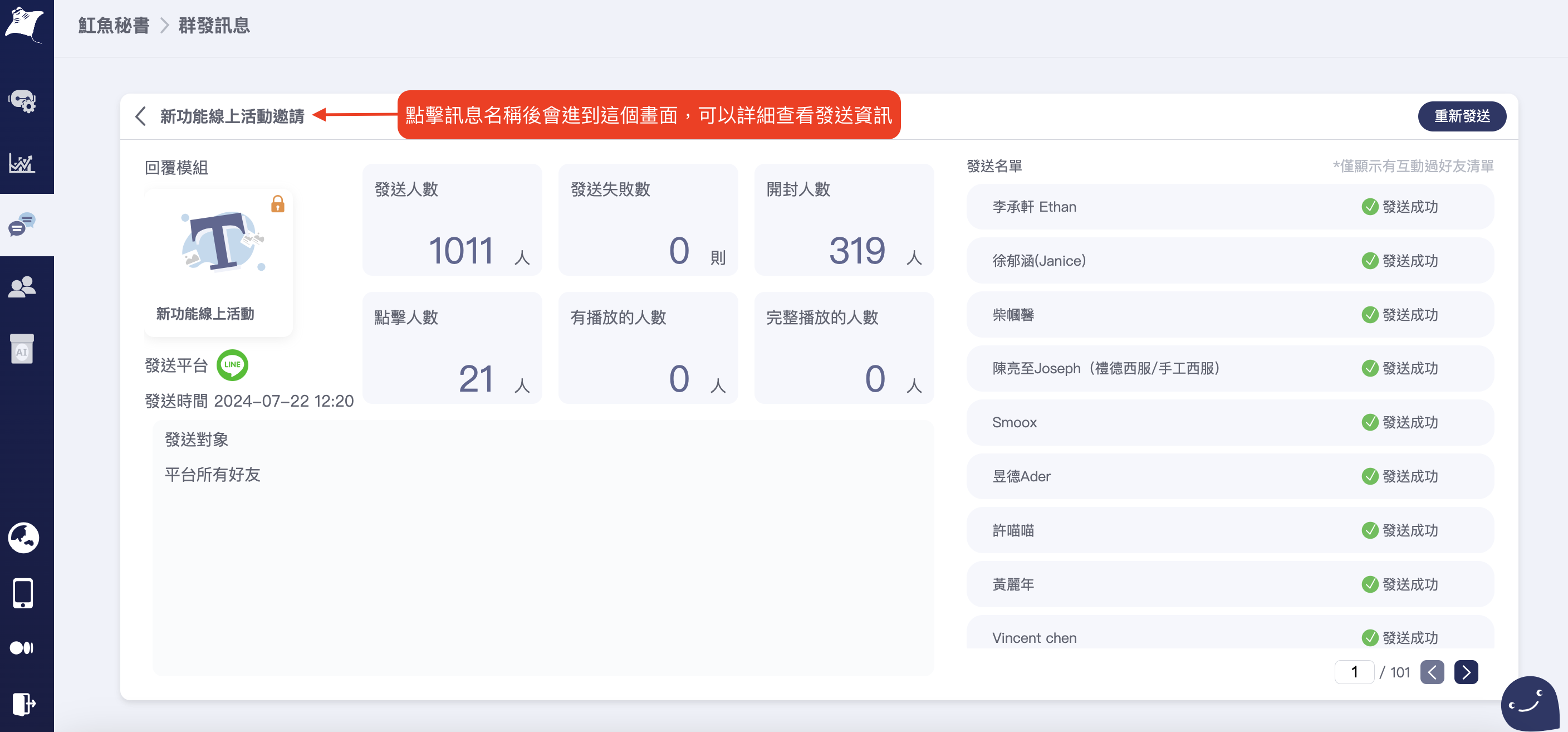Open the AI box sidebar icon
The image size is (1568, 732).
click(22, 349)
